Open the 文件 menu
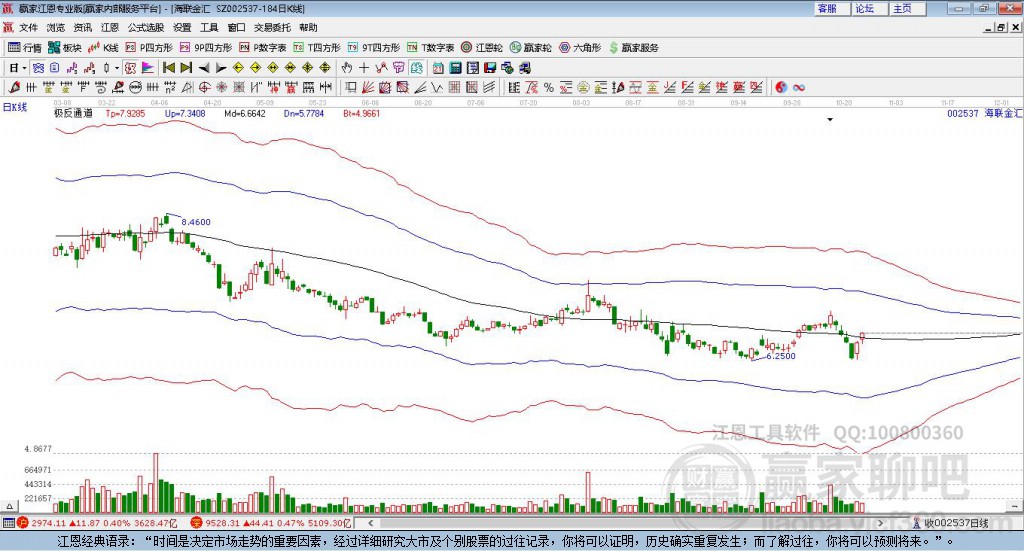1024x551 pixels. coord(29,27)
